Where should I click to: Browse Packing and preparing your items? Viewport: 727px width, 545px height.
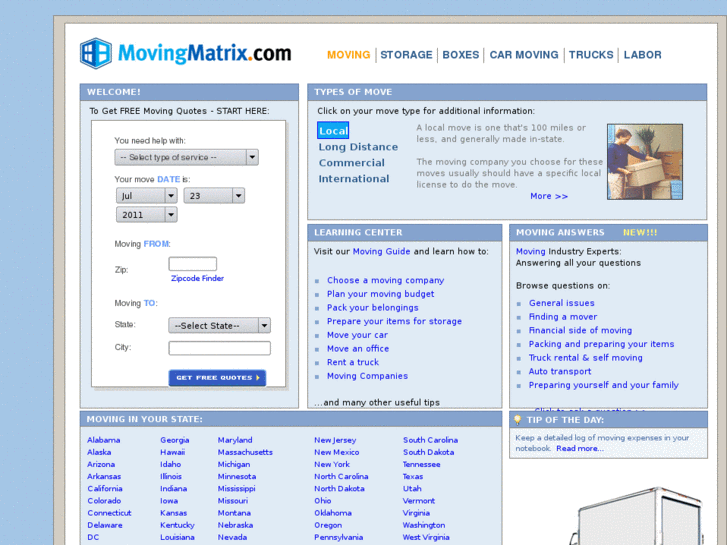601,344
